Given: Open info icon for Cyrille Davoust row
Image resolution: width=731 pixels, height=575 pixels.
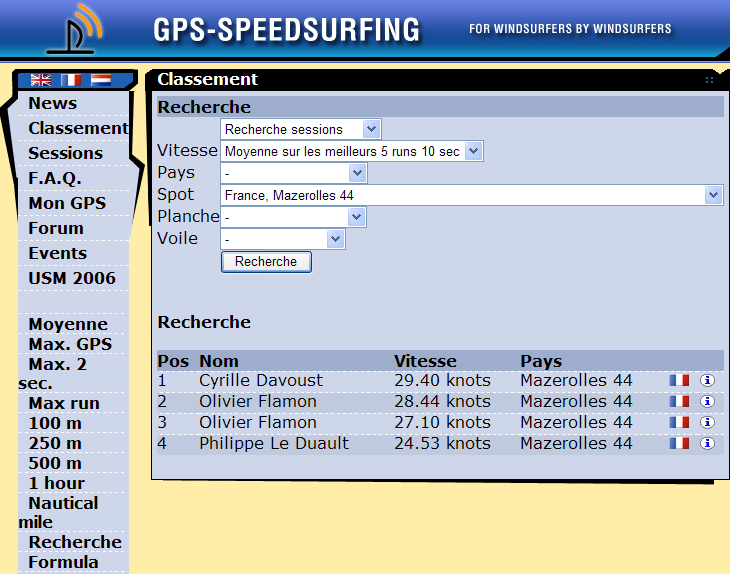Looking at the screenshot, I should tap(707, 381).
